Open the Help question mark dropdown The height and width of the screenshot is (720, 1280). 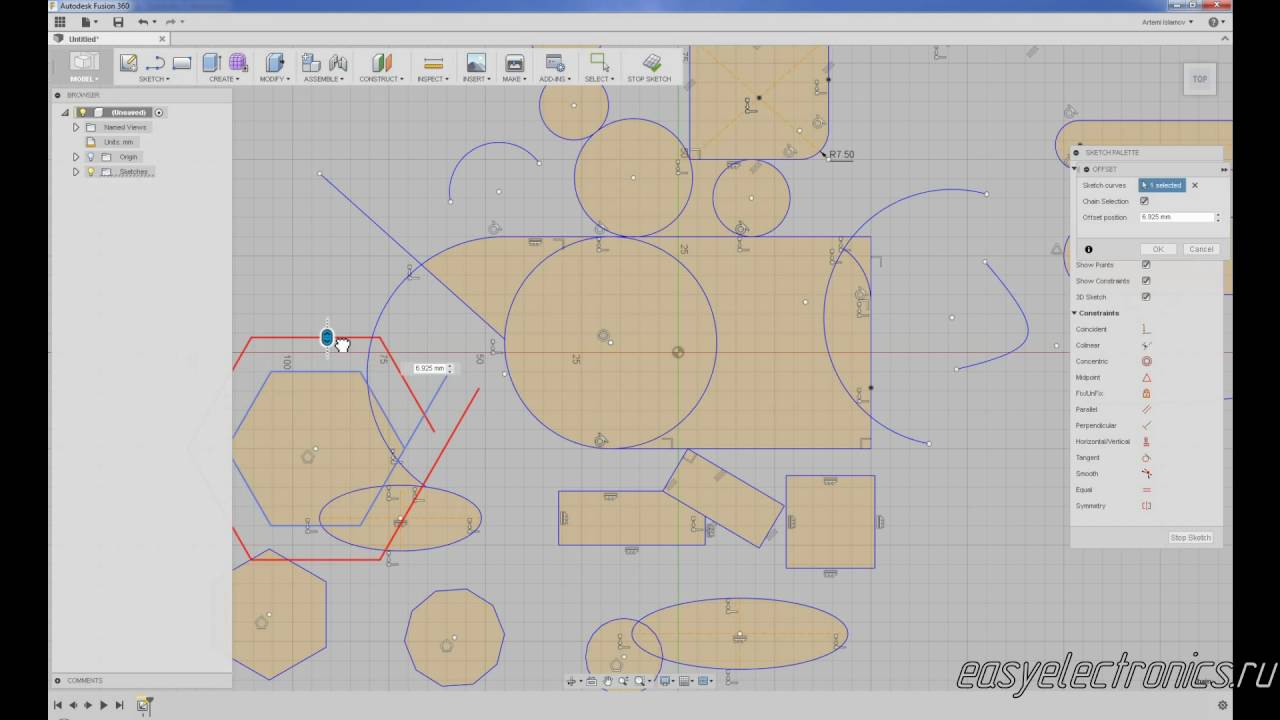pos(1217,22)
